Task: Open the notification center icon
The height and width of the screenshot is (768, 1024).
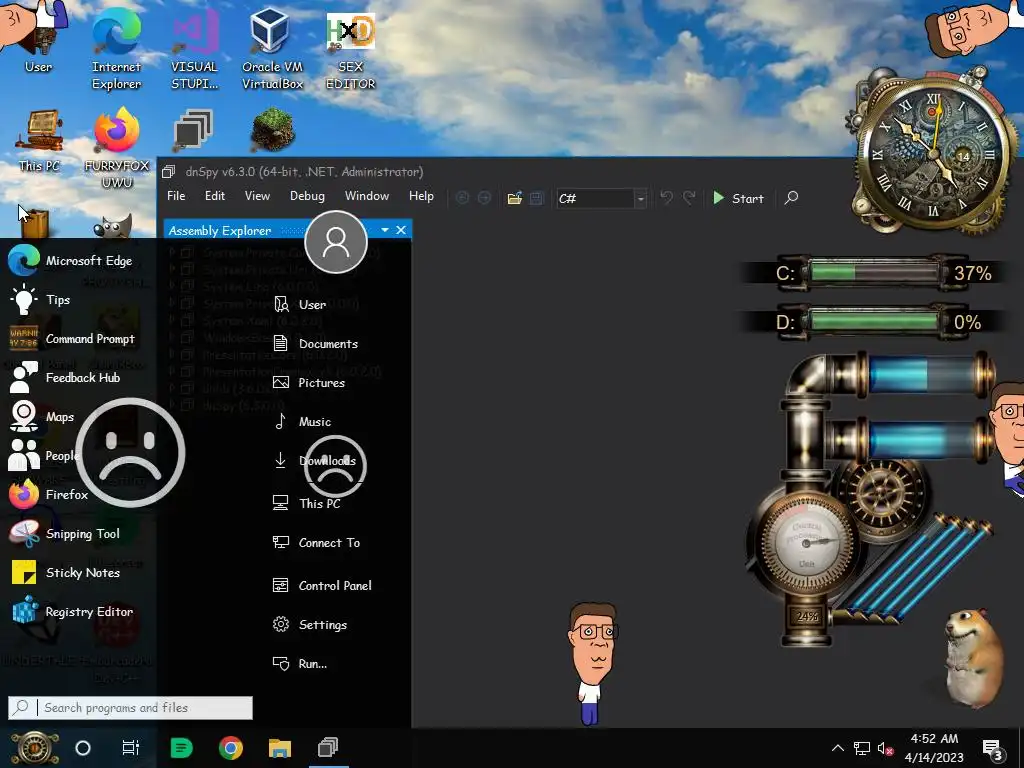Action: (x=993, y=749)
